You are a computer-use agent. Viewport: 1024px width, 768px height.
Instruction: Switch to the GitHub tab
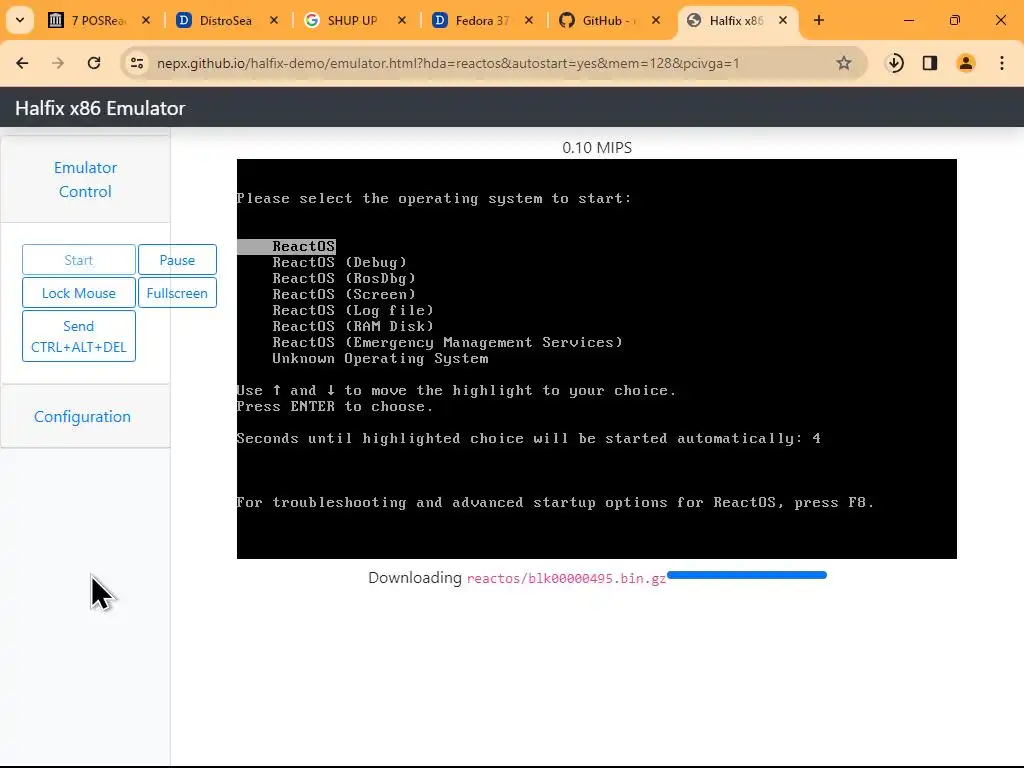click(607, 20)
